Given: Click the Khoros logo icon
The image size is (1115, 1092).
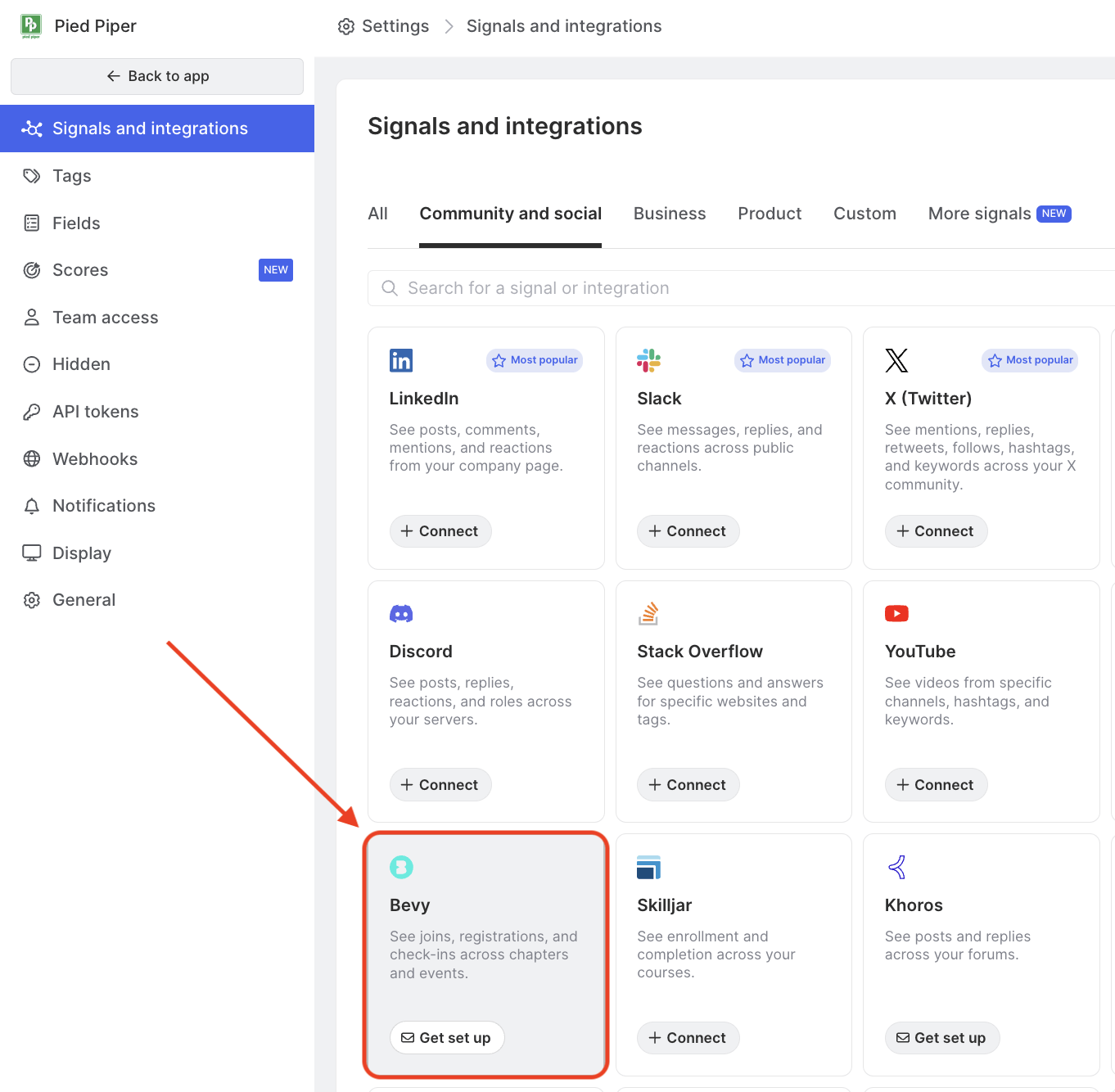Looking at the screenshot, I should (x=896, y=867).
